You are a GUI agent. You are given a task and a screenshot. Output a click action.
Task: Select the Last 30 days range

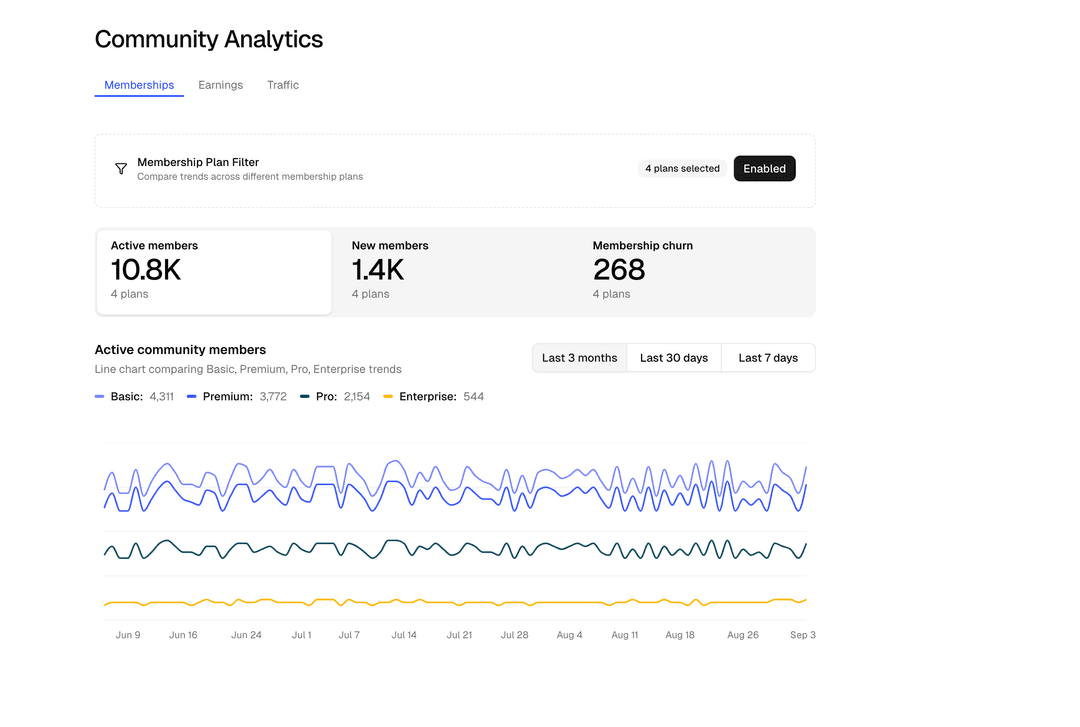(673, 357)
